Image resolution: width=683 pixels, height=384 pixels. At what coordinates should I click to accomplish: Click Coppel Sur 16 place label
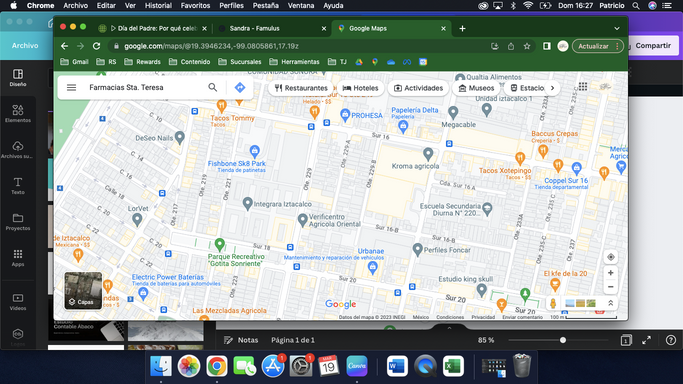566,180
